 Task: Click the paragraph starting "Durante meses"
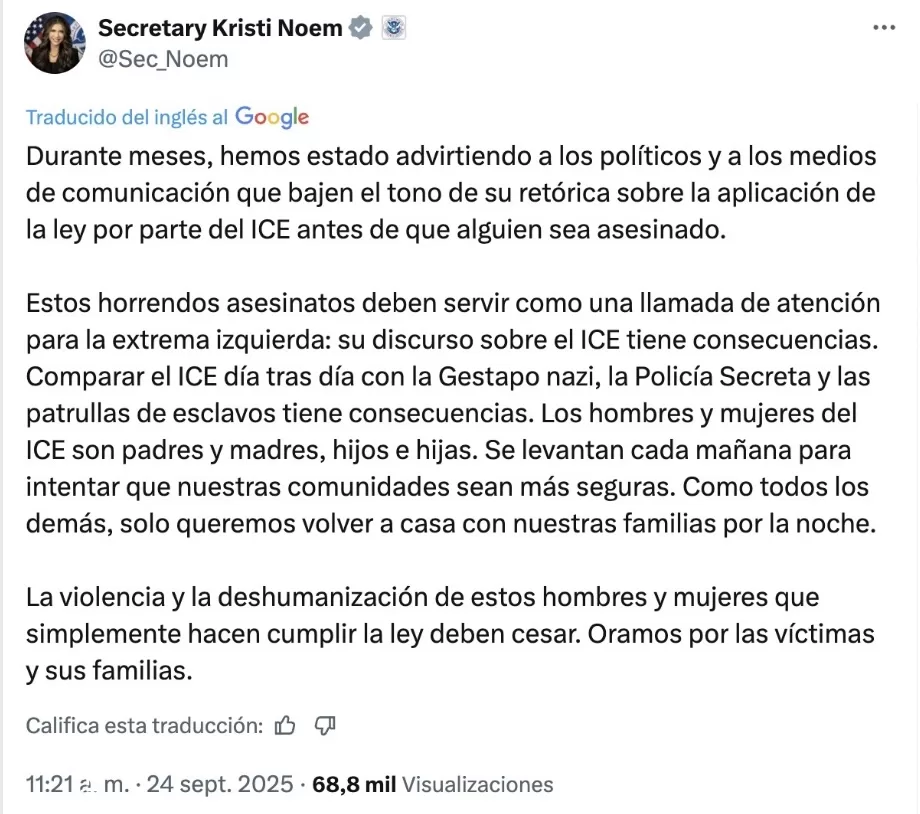tap(450, 193)
